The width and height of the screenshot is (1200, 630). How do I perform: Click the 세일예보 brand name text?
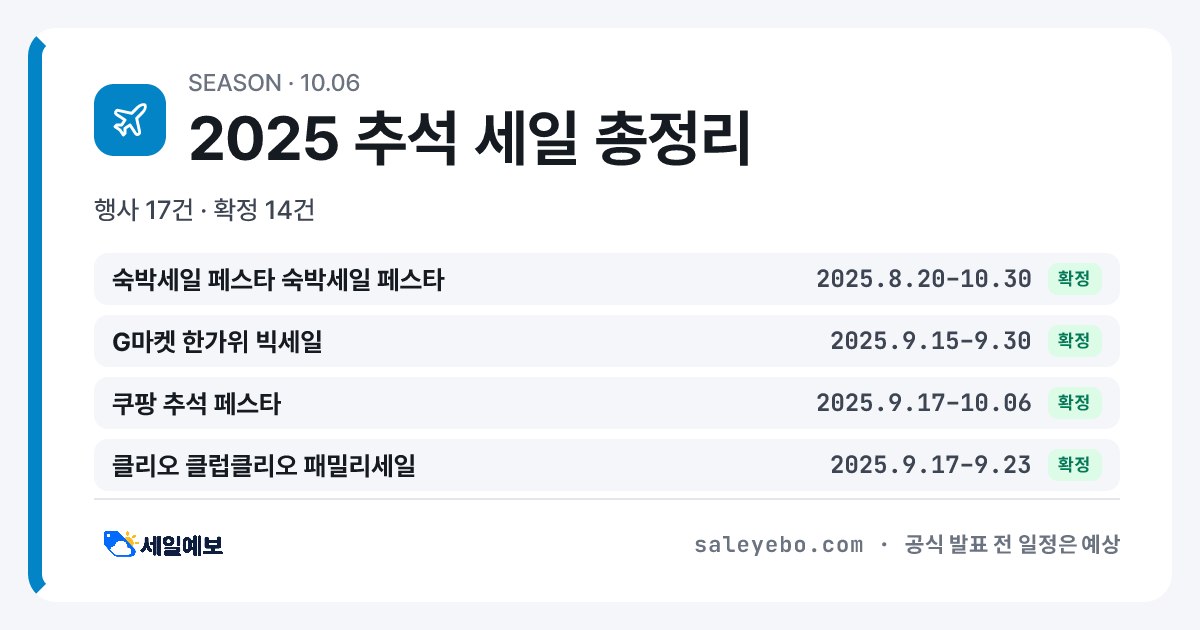coord(182,545)
